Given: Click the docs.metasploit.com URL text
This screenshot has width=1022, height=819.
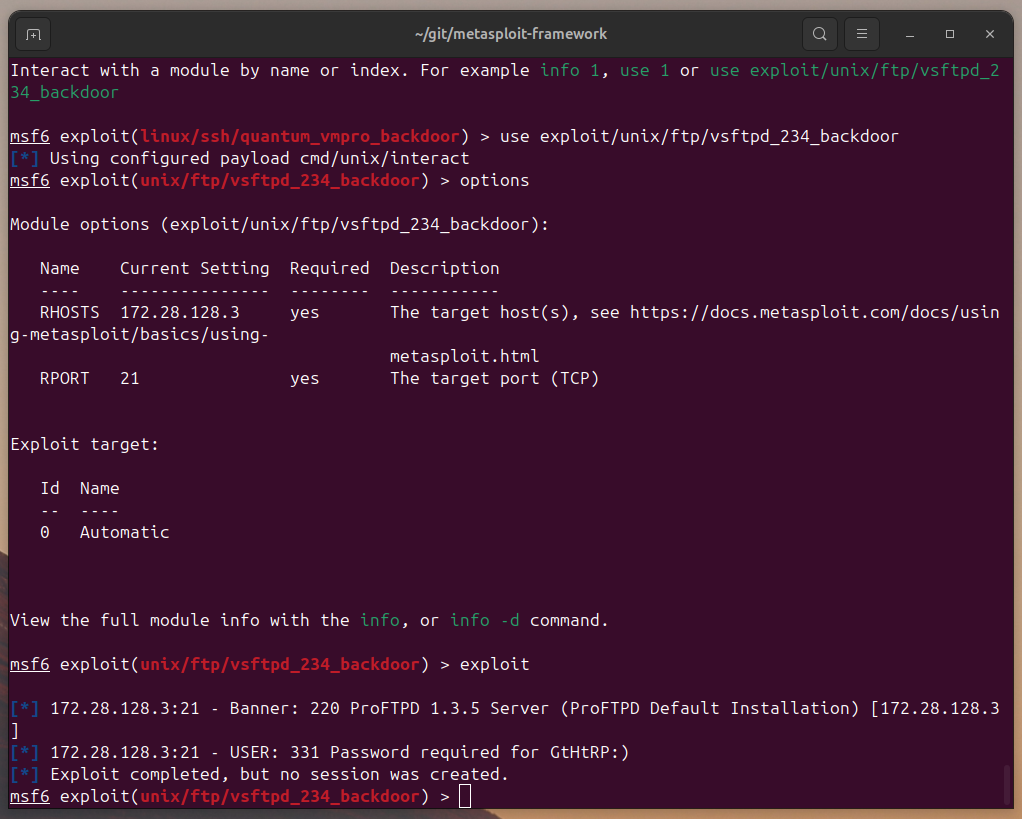Looking at the screenshot, I should point(814,313).
